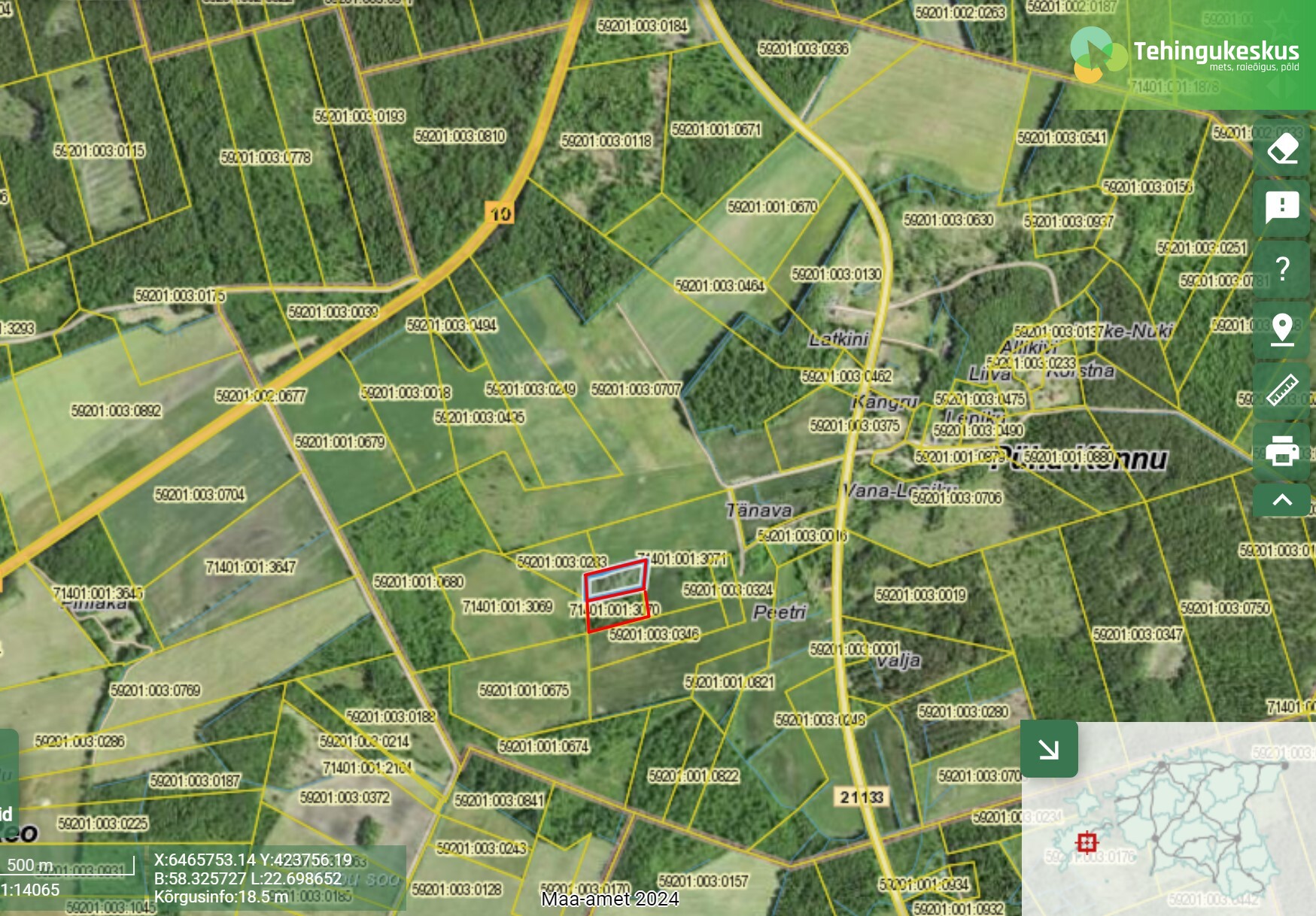Open the feedback message icon

pyautogui.click(x=1282, y=208)
